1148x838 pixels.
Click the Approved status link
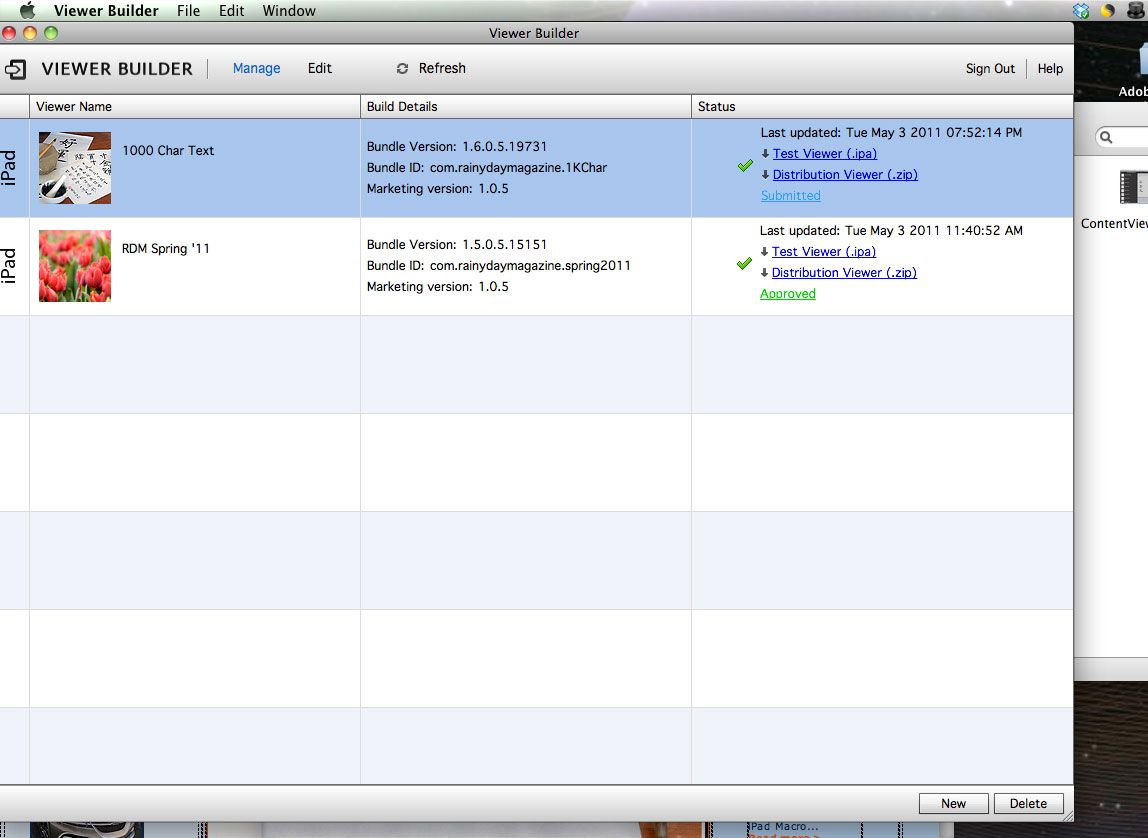pyautogui.click(x=788, y=293)
